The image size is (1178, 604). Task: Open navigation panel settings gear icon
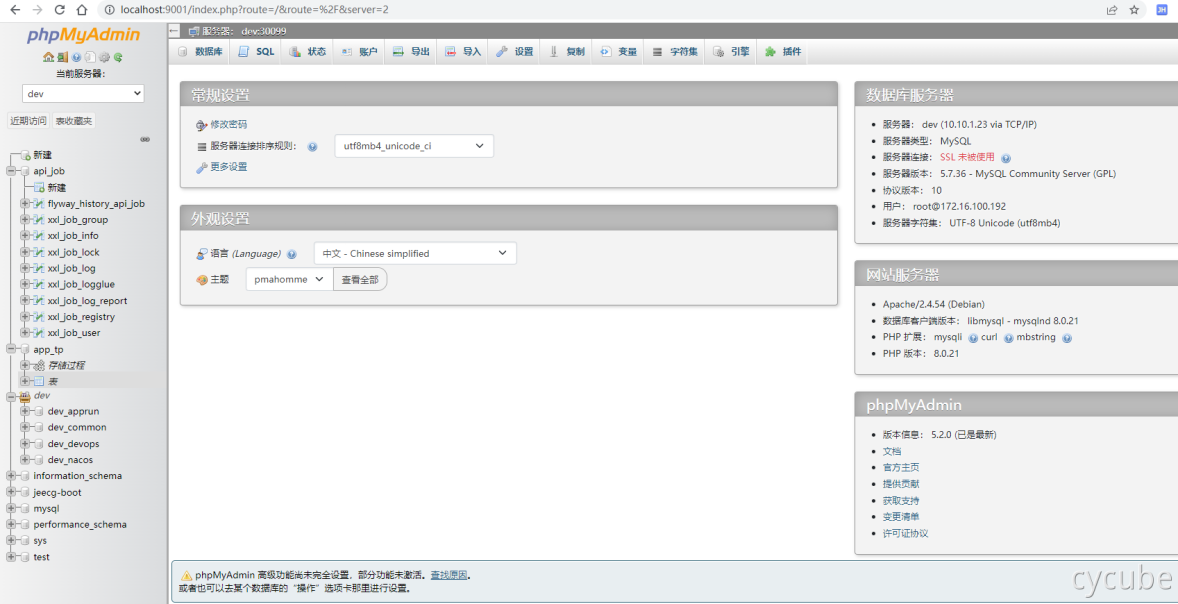[104, 57]
